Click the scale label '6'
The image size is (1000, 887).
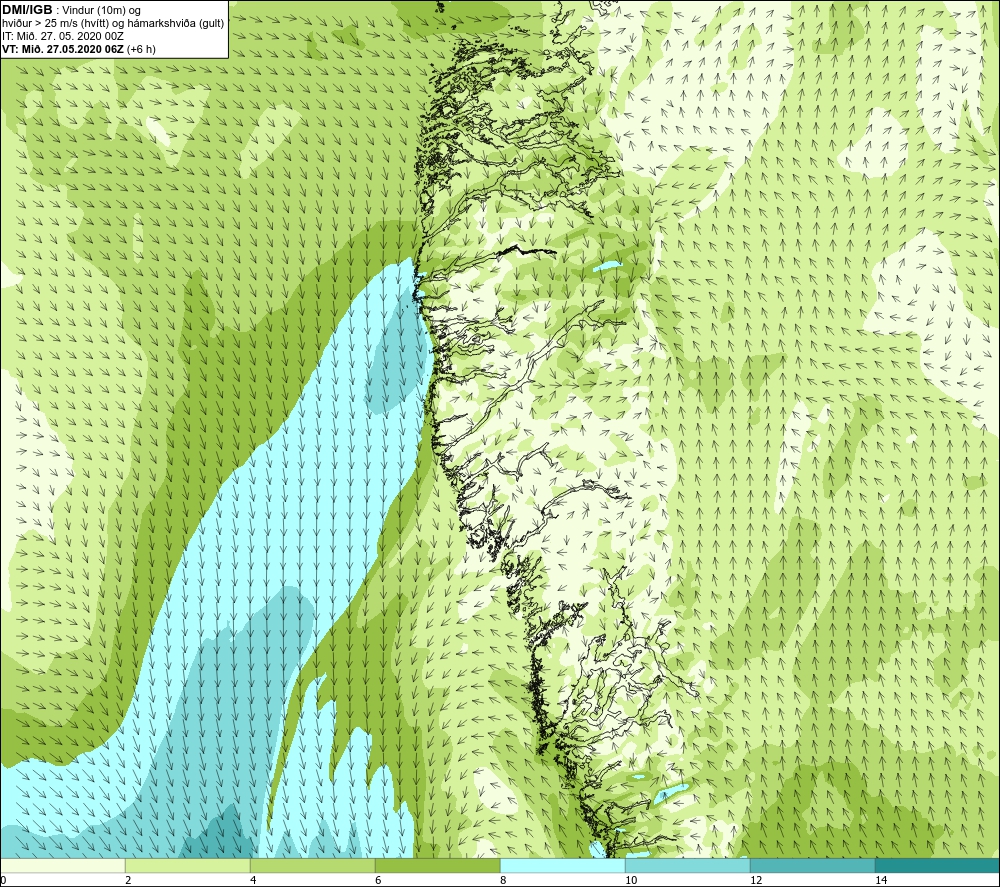[x=378, y=880]
